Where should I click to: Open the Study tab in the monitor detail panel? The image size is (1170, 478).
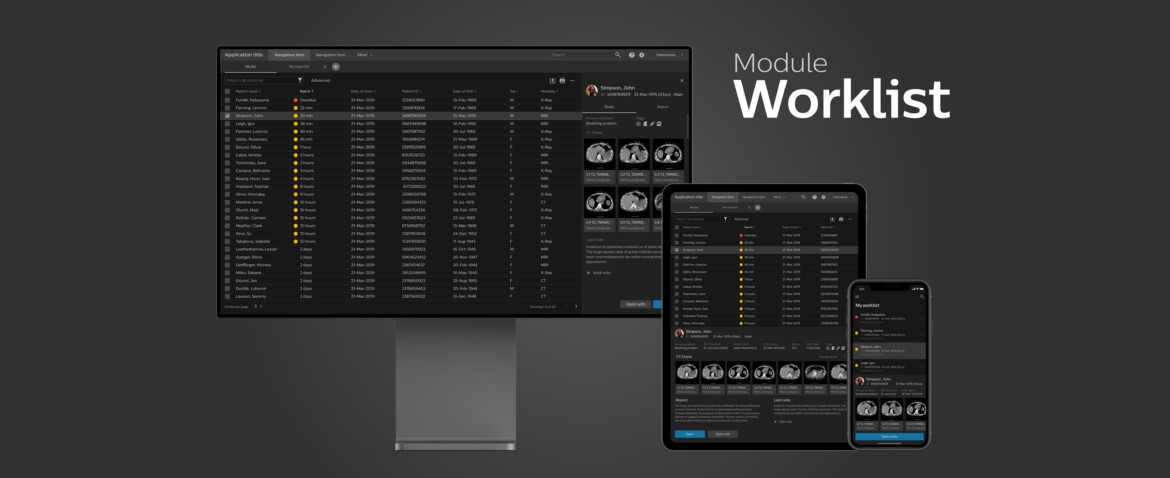tap(610, 107)
